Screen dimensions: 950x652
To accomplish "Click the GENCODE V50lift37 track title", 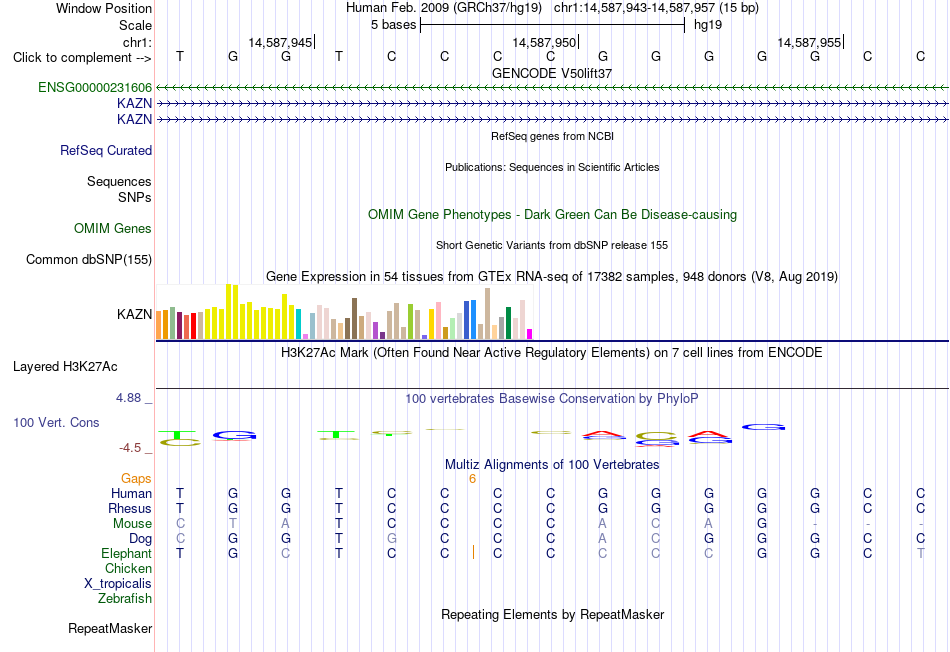I will (x=552, y=73).
